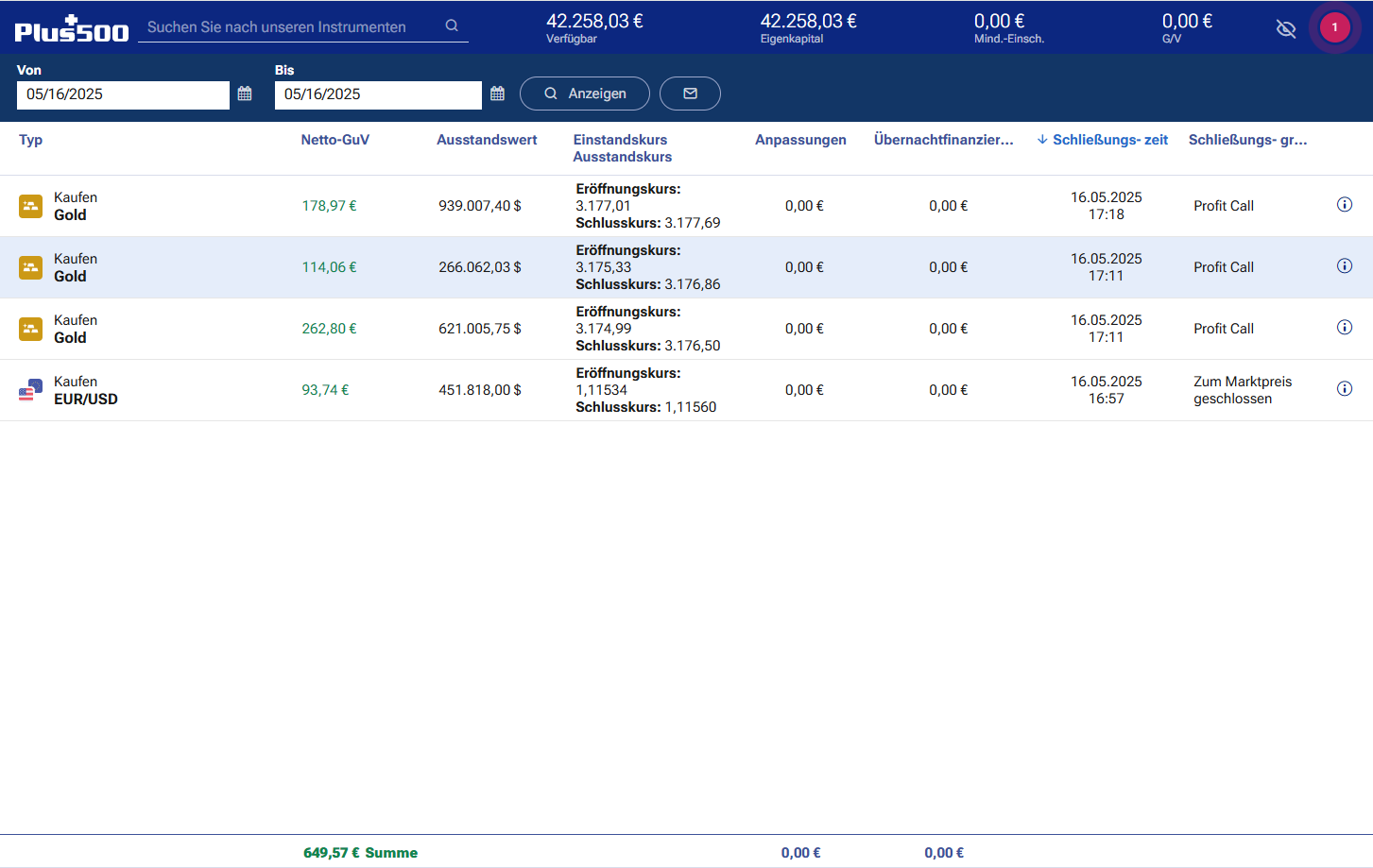Open the Bis date calendar picker
The width and height of the screenshot is (1373, 868).
click(x=498, y=94)
